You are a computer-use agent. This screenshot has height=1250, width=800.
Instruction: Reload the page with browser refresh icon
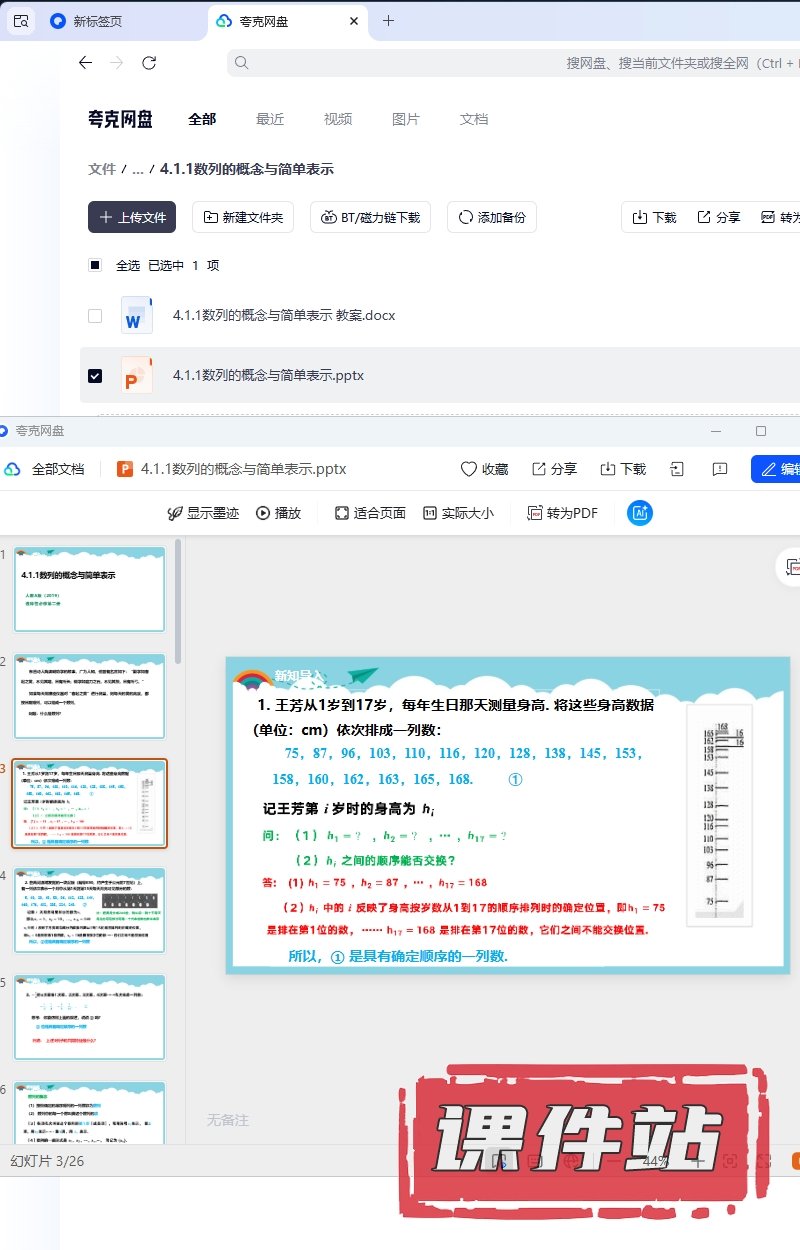149,63
